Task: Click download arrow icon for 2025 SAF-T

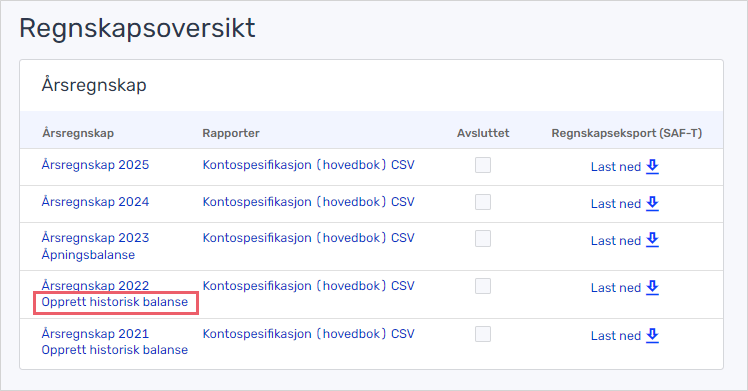Action: pos(653,166)
